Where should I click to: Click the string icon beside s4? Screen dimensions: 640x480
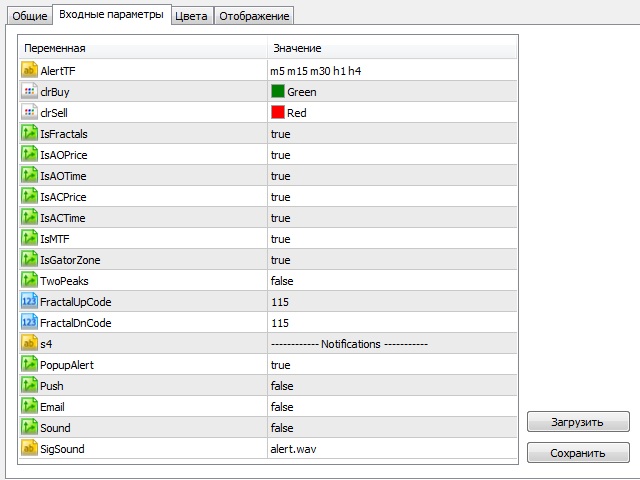point(29,343)
